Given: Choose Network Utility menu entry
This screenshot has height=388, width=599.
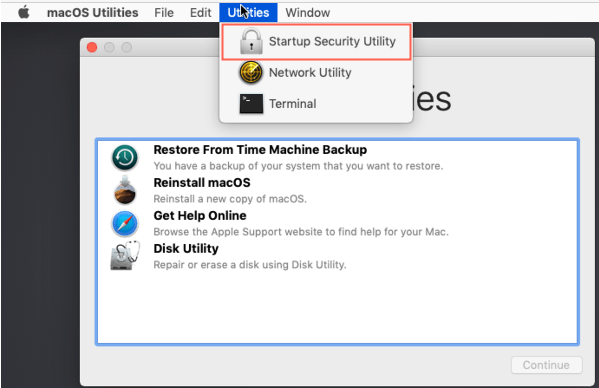Looking at the screenshot, I should click(317, 73).
